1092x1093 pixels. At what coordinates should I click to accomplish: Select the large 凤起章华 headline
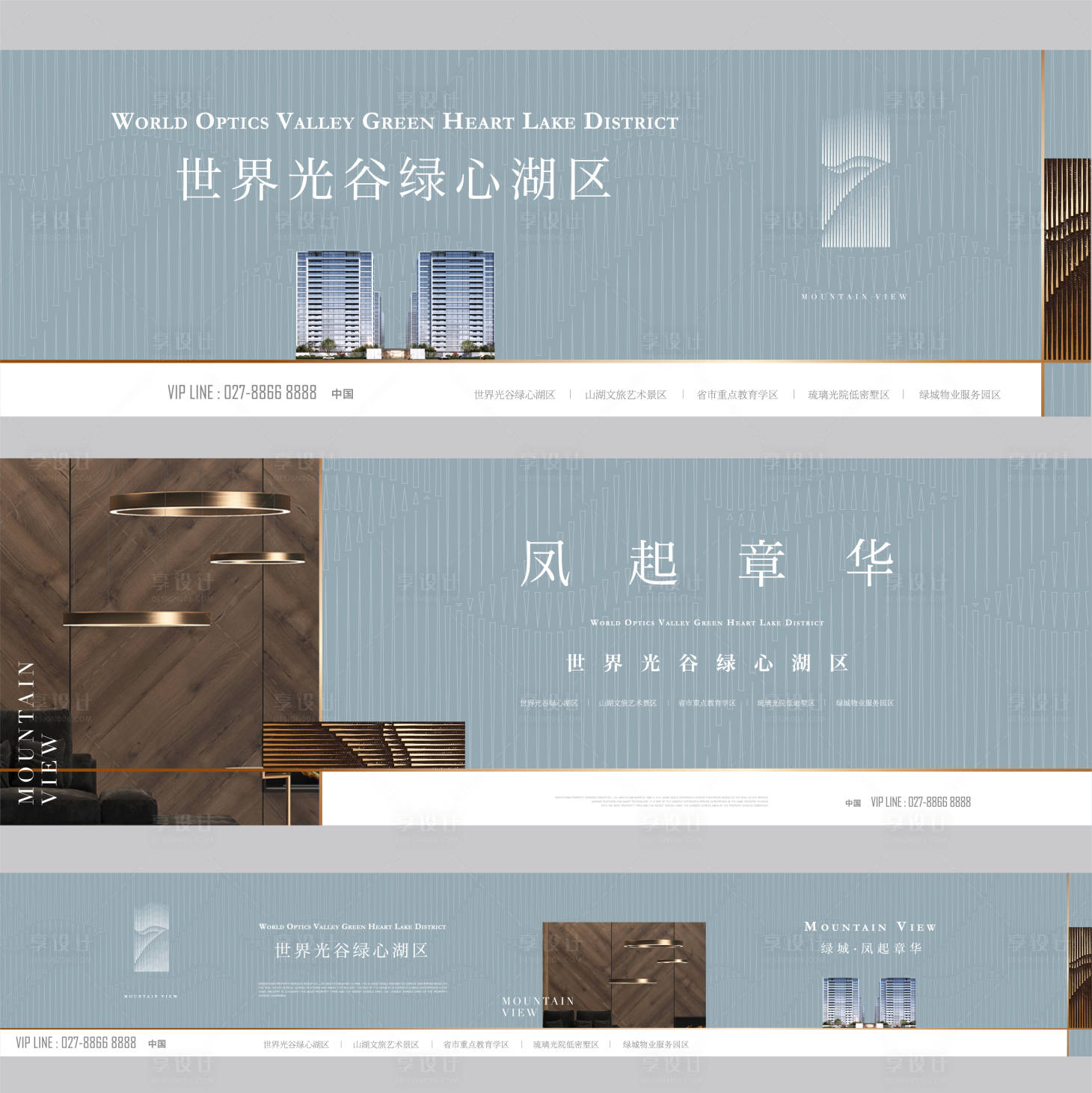(707, 563)
